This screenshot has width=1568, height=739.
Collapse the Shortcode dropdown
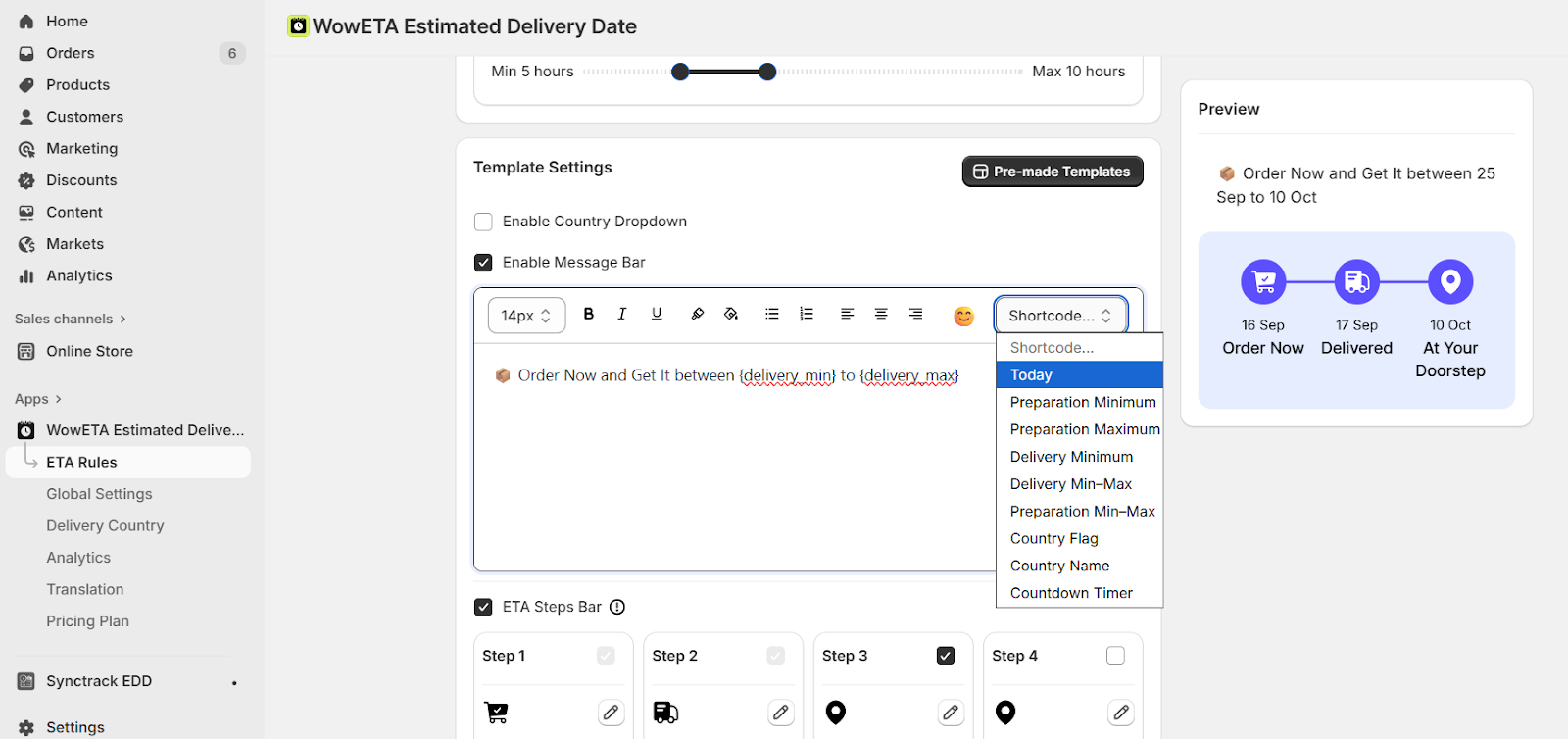coord(1060,316)
